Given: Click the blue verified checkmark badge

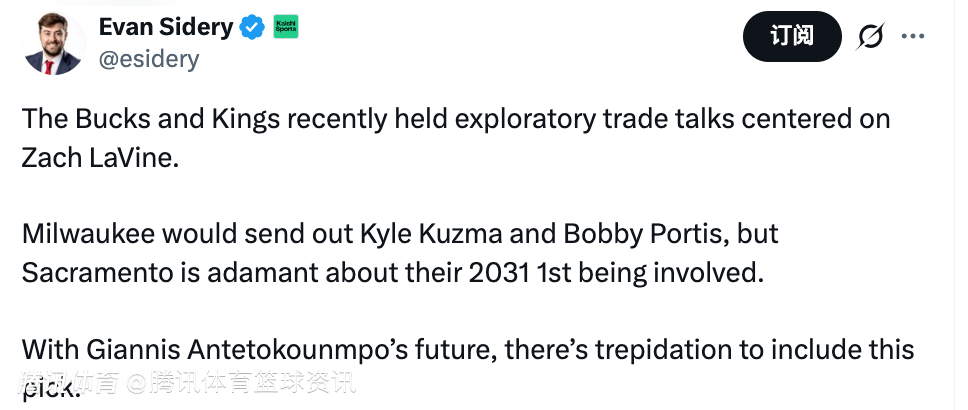Looking at the screenshot, I should click(251, 27).
